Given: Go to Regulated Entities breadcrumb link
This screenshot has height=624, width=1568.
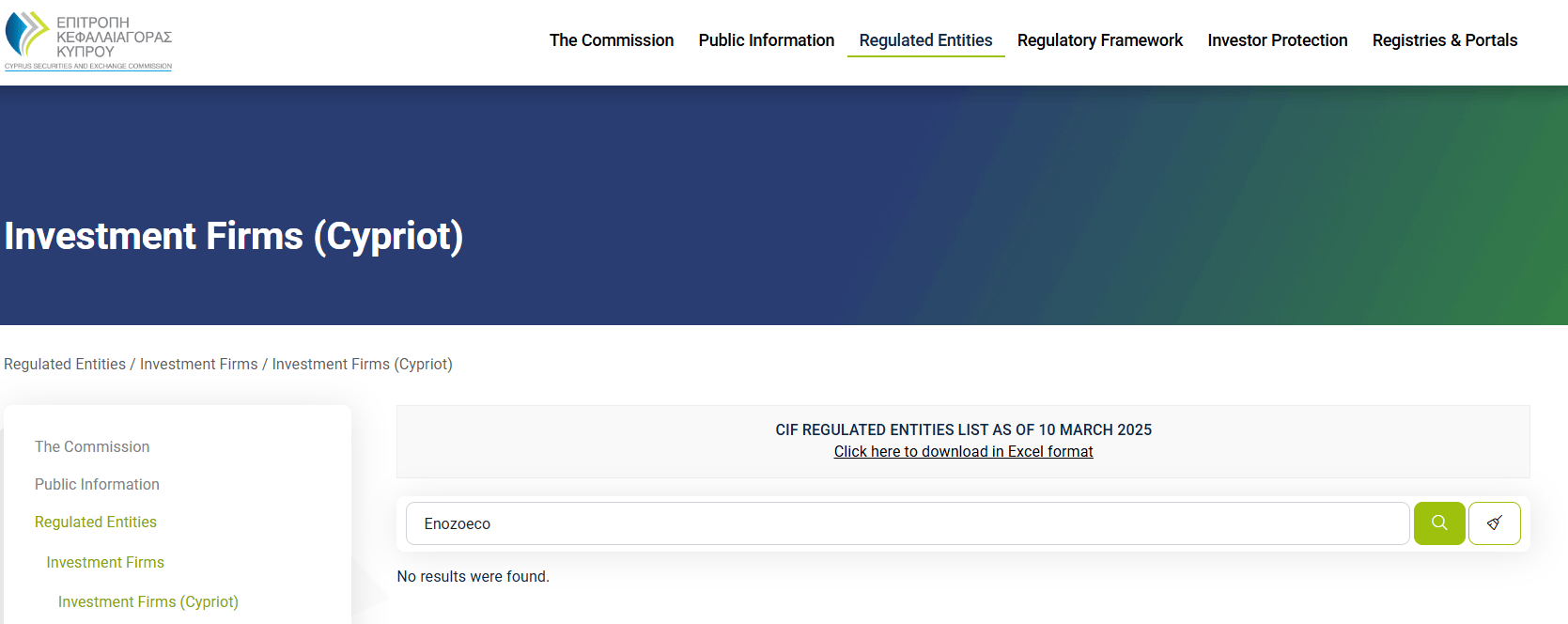Looking at the screenshot, I should (65, 364).
